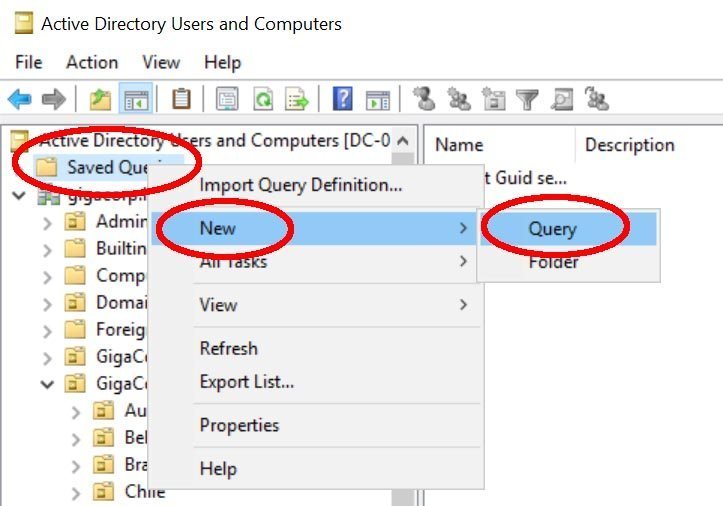
Task: Click the gray Forward arrow toolbar icon
Action: (54, 99)
